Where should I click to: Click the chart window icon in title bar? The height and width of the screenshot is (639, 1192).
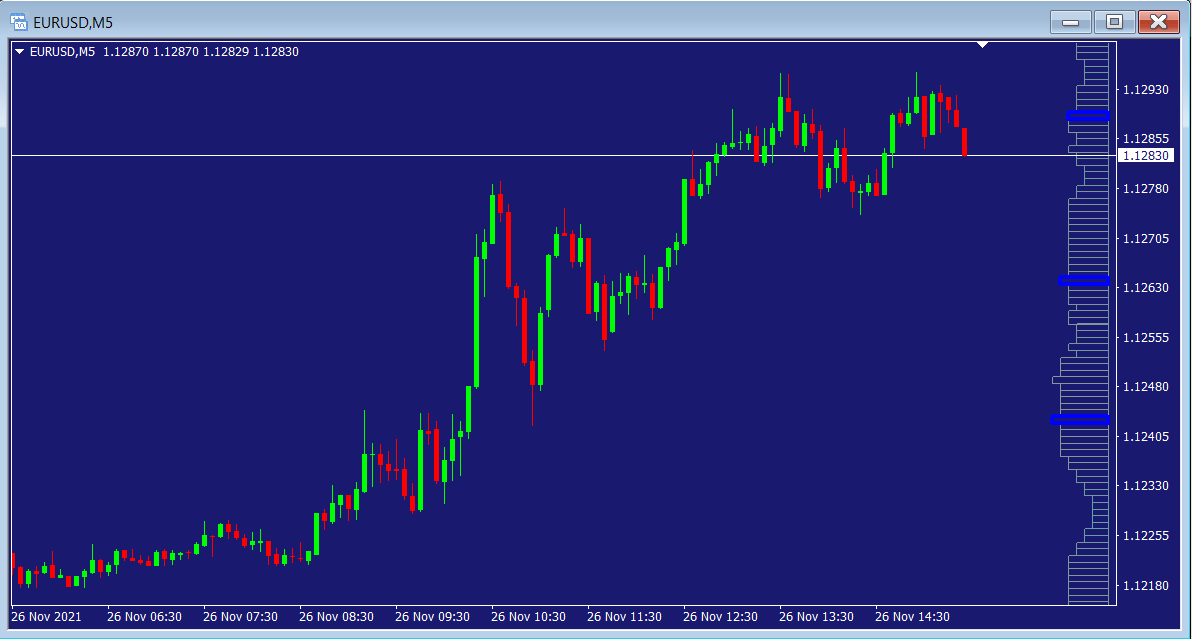18,21
